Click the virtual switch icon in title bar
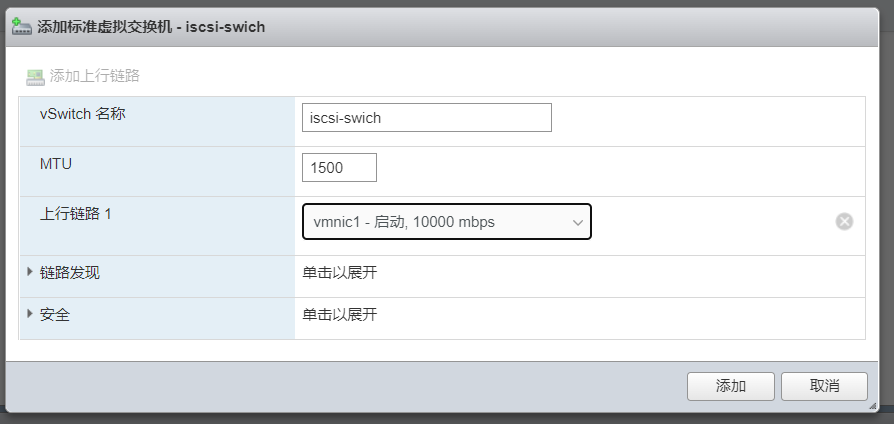This screenshot has height=424, width=894. point(22,26)
